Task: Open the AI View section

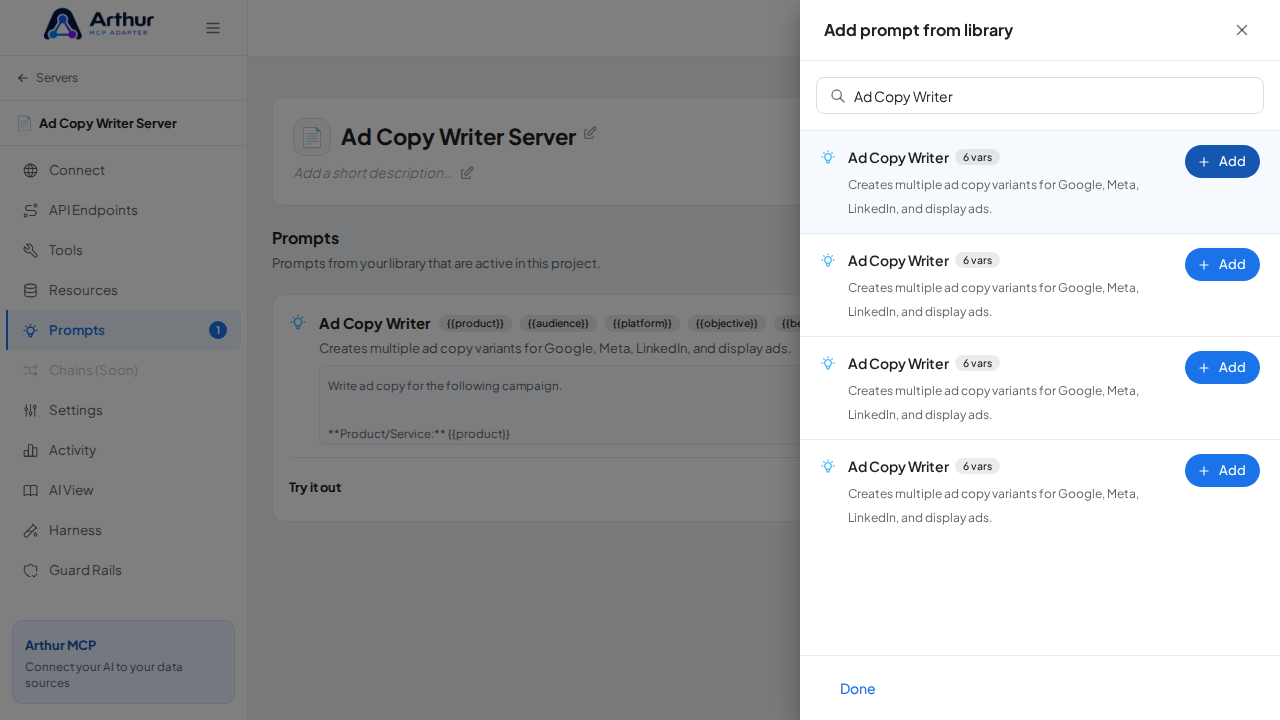Action: tap(123, 490)
